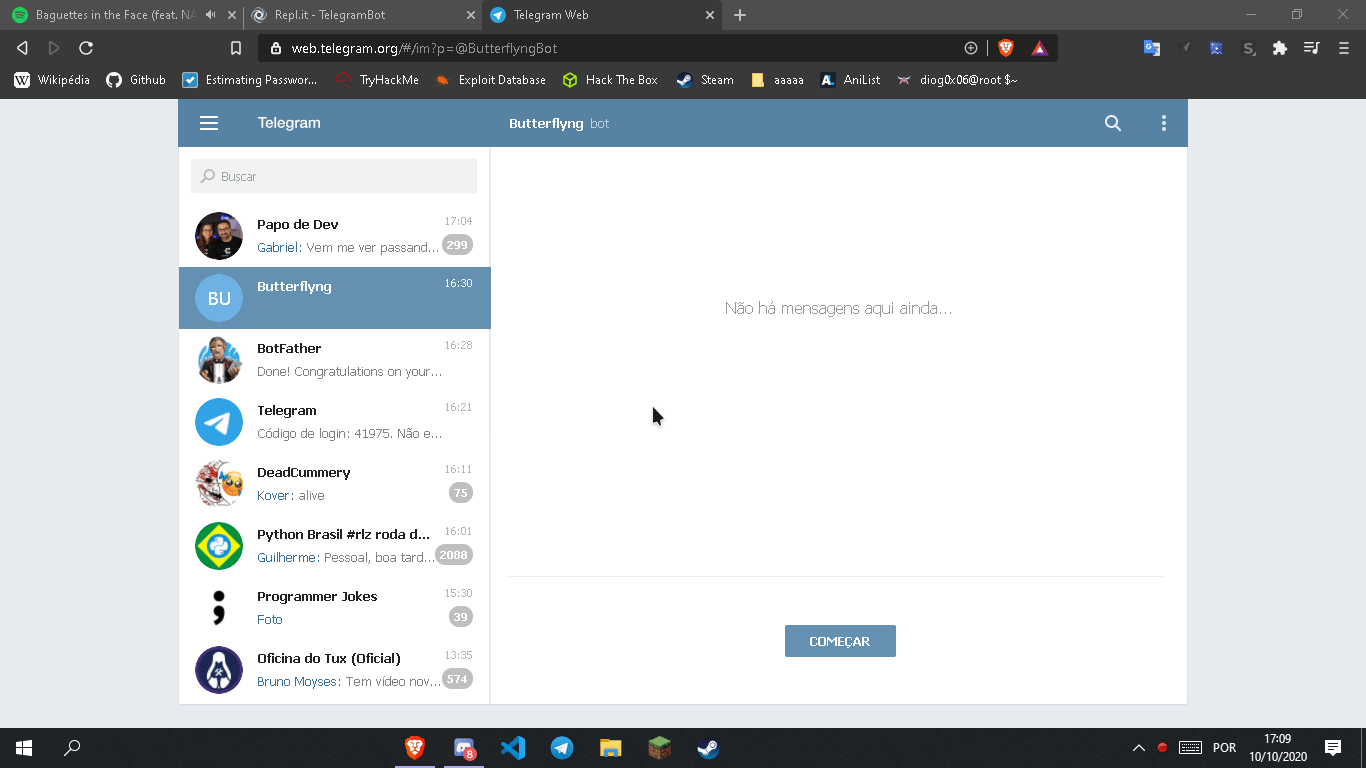Click the add-to-address-bar plus circle icon
This screenshot has width=1366, height=768.
970,48
